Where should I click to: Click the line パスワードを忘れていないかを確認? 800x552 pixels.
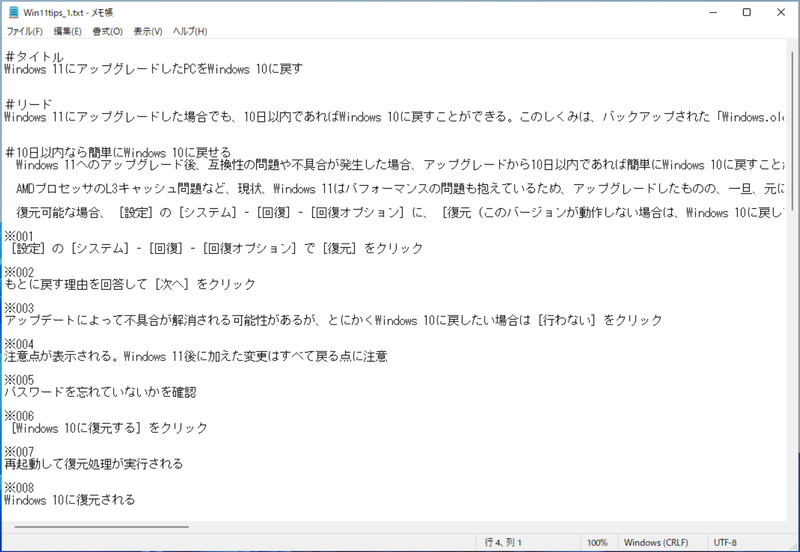point(100,392)
